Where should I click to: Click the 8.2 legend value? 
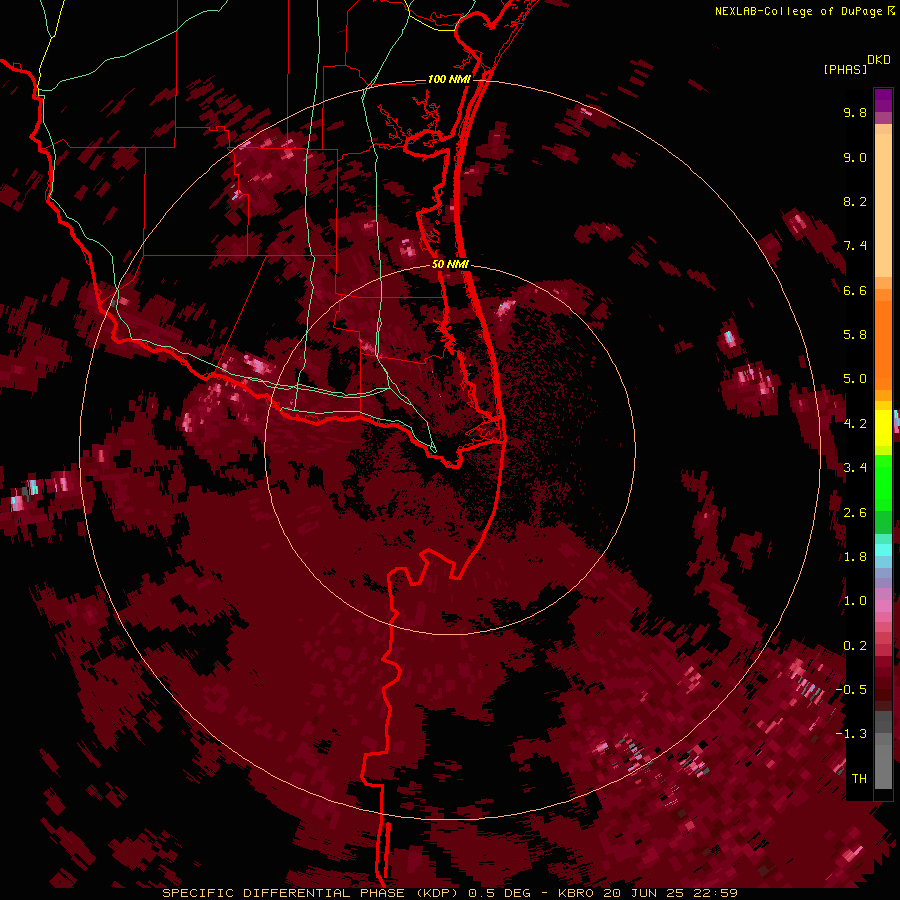pos(855,201)
